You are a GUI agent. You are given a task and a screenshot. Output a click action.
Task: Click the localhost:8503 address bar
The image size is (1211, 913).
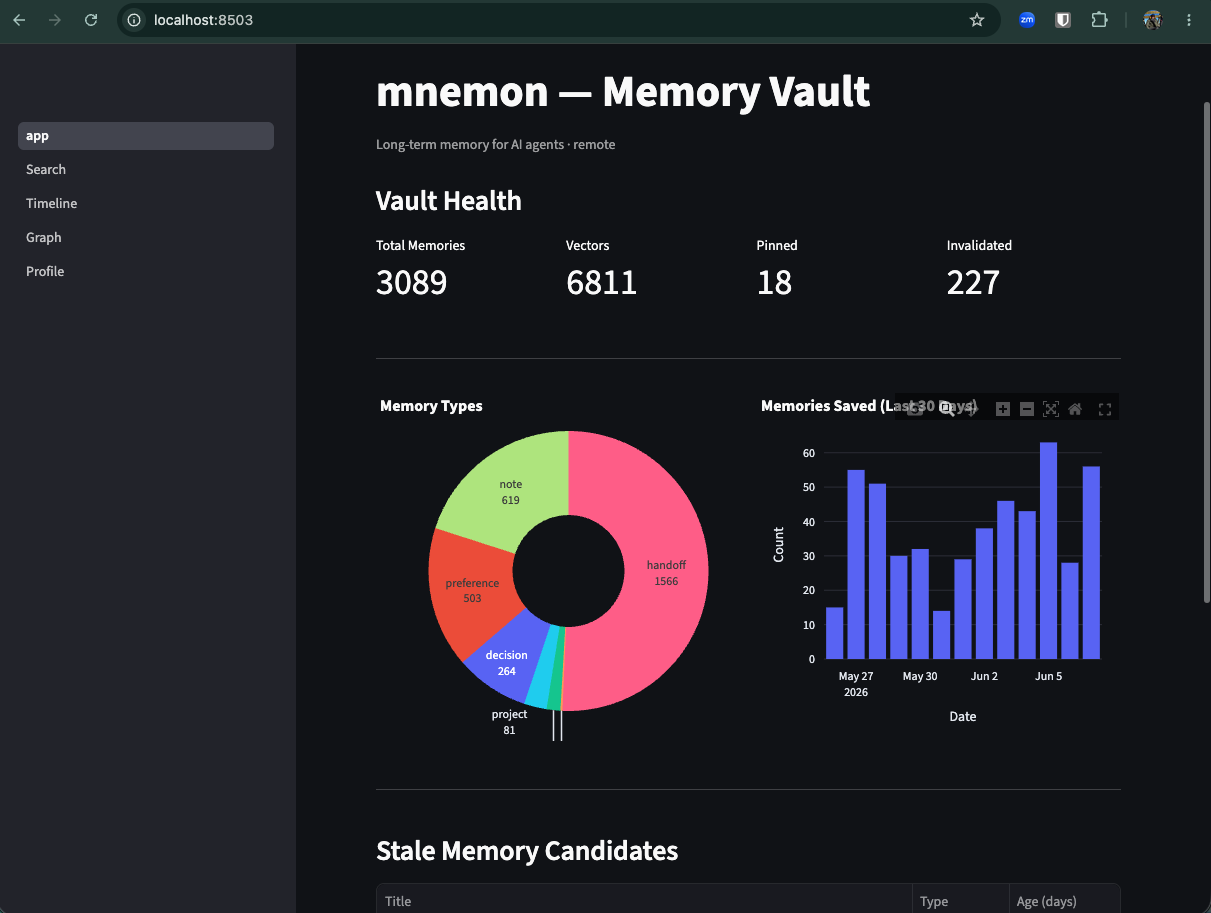[x=560, y=20]
